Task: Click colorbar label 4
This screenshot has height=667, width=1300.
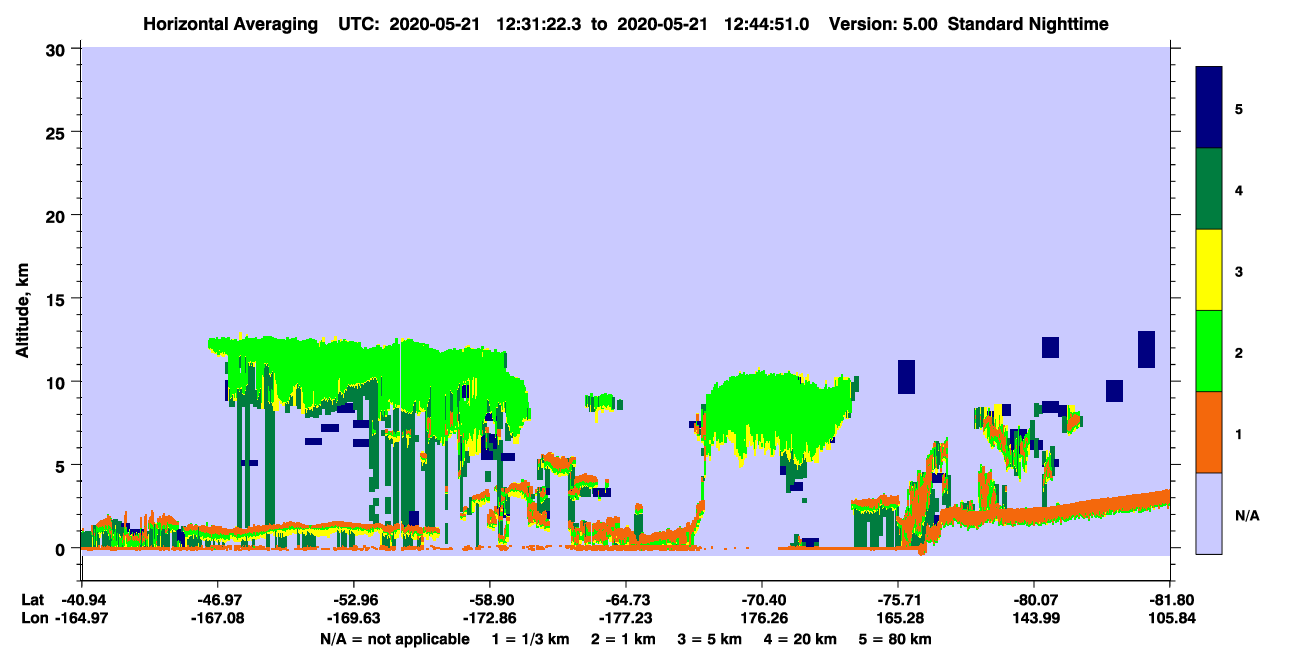Action: pyautogui.click(x=1239, y=190)
